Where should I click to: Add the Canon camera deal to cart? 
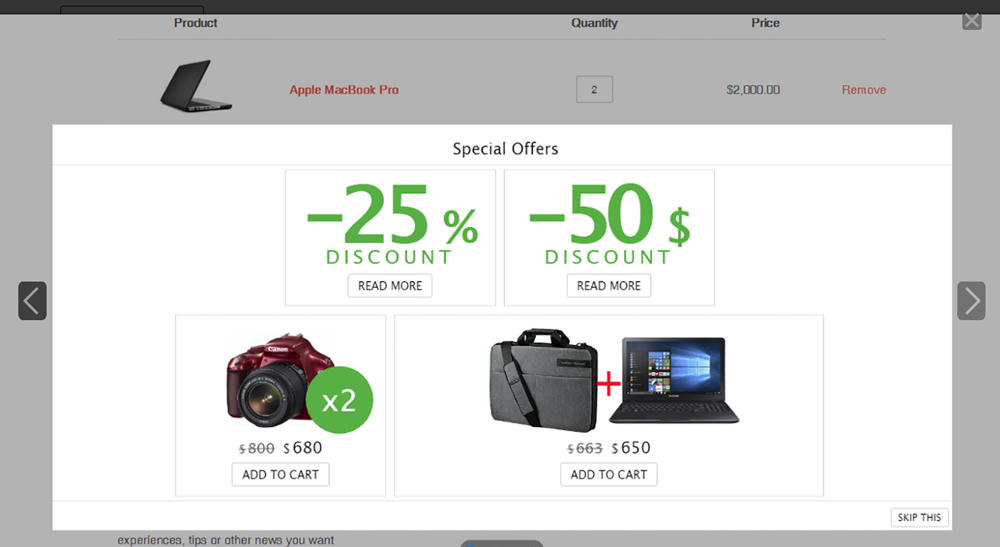[x=281, y=474]
